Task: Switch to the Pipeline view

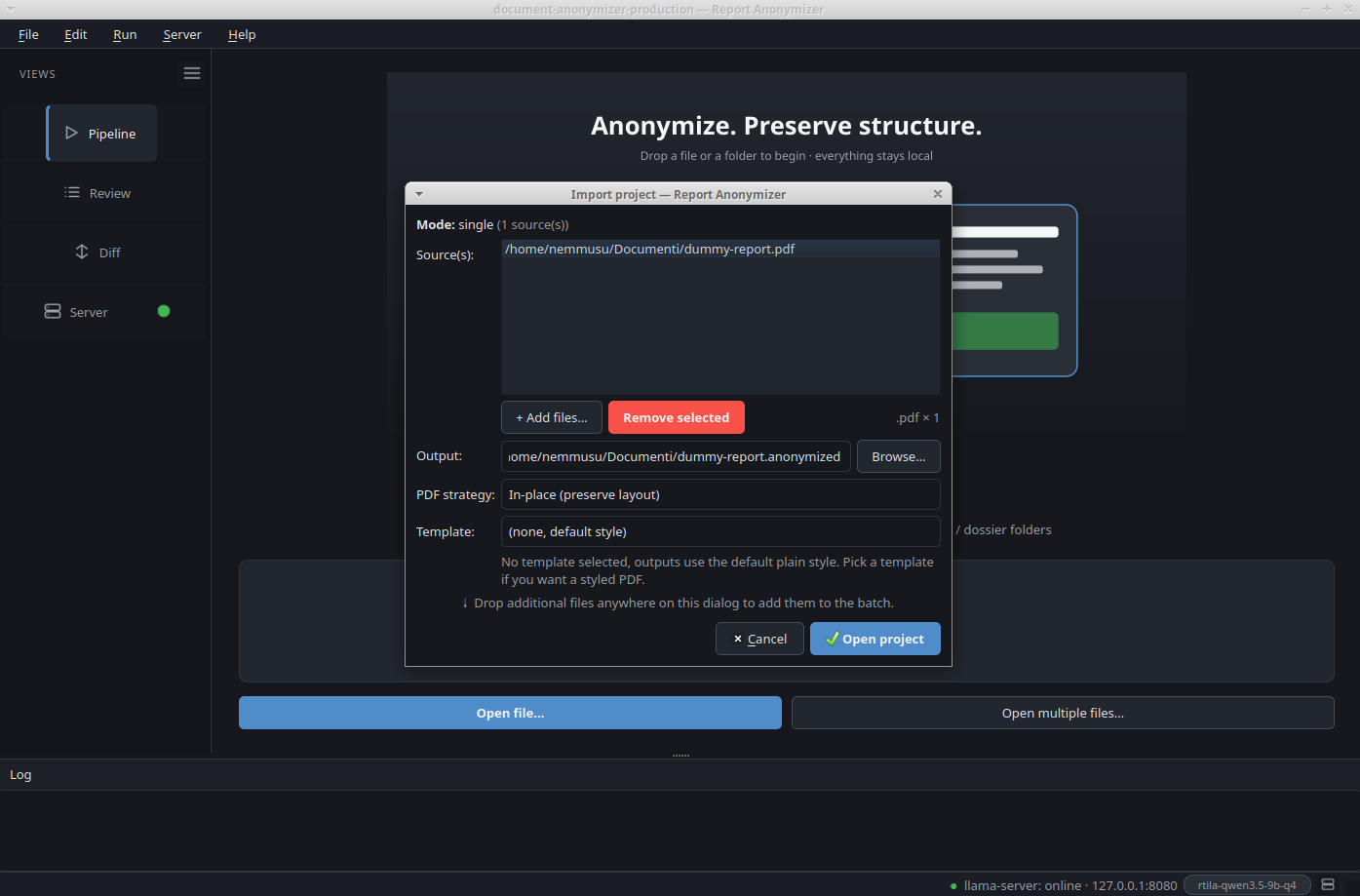Action: (x=101, y=134)
